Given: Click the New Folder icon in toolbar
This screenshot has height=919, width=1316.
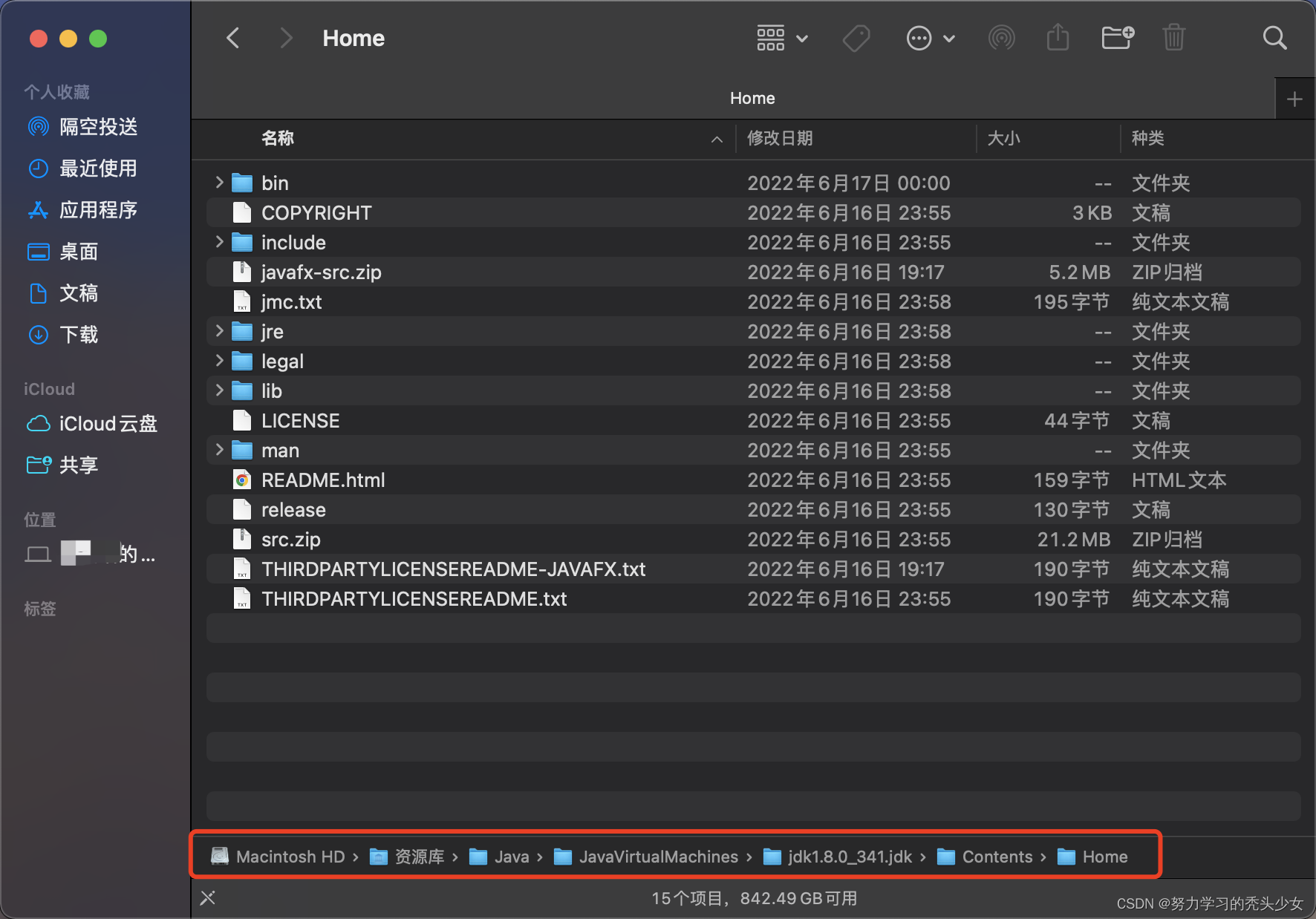Looking at the screenshot, I should (1117, 38).
